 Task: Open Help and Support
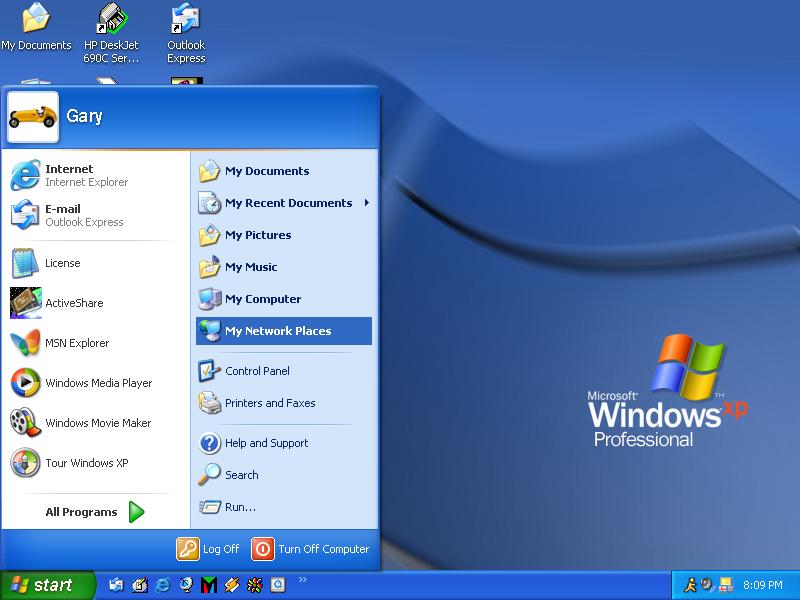pyautogui.click(x=284, y=443)
